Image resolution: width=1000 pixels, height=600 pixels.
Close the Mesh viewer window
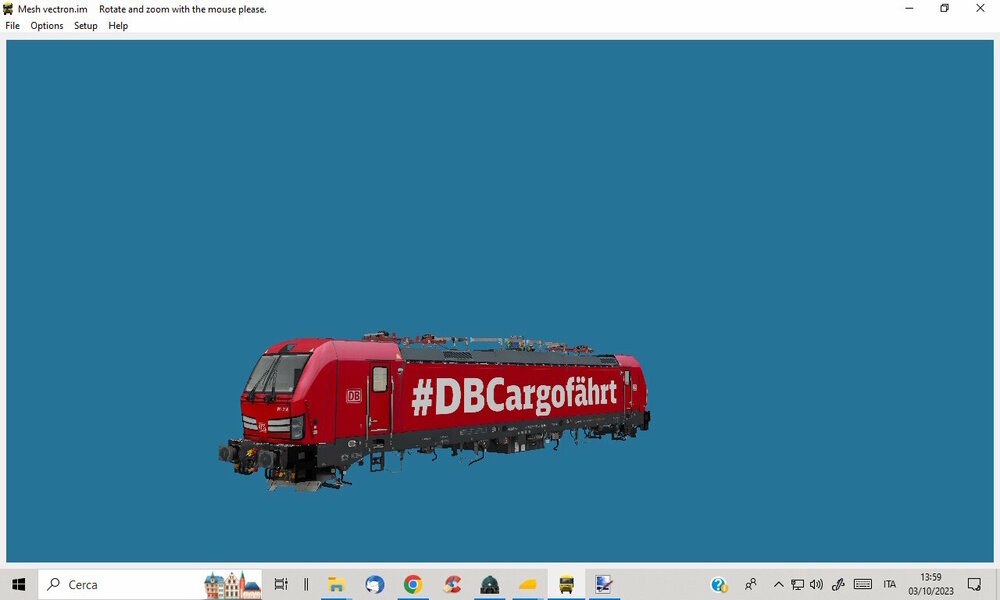tap(980, 8)
